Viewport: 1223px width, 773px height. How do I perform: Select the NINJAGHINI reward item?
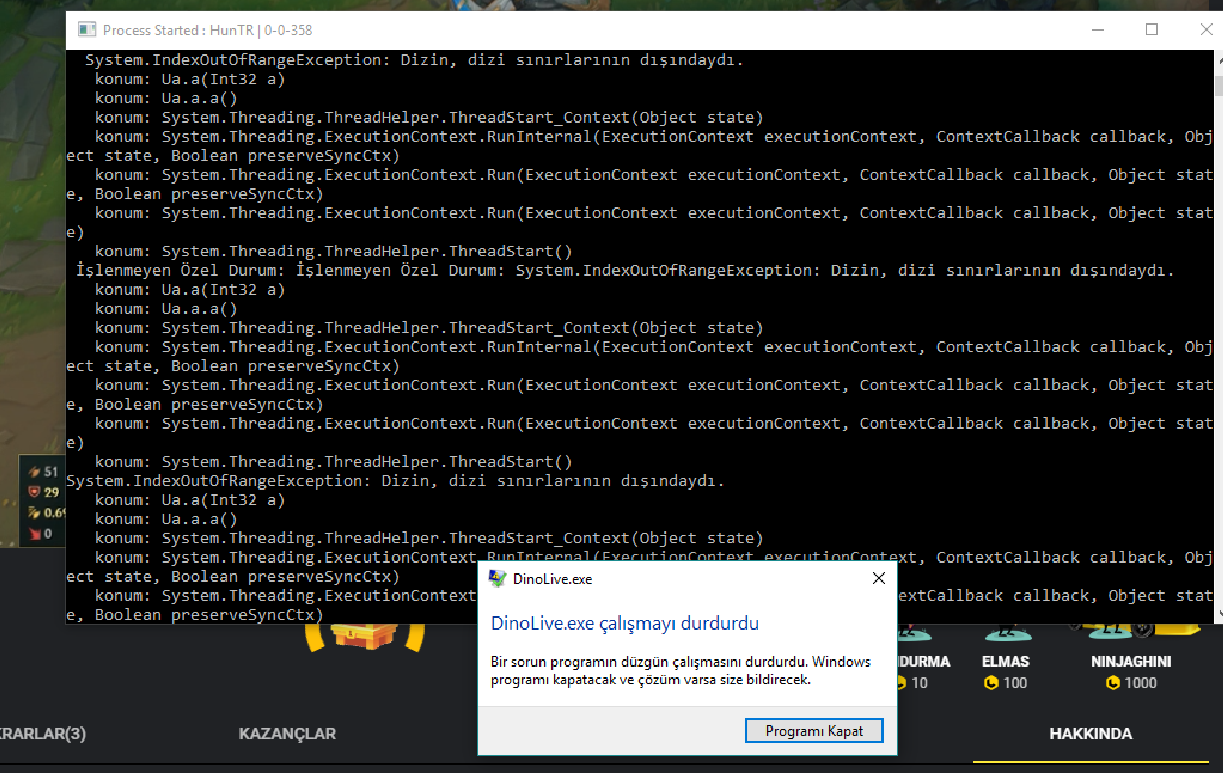click(x=1131, y=661)
